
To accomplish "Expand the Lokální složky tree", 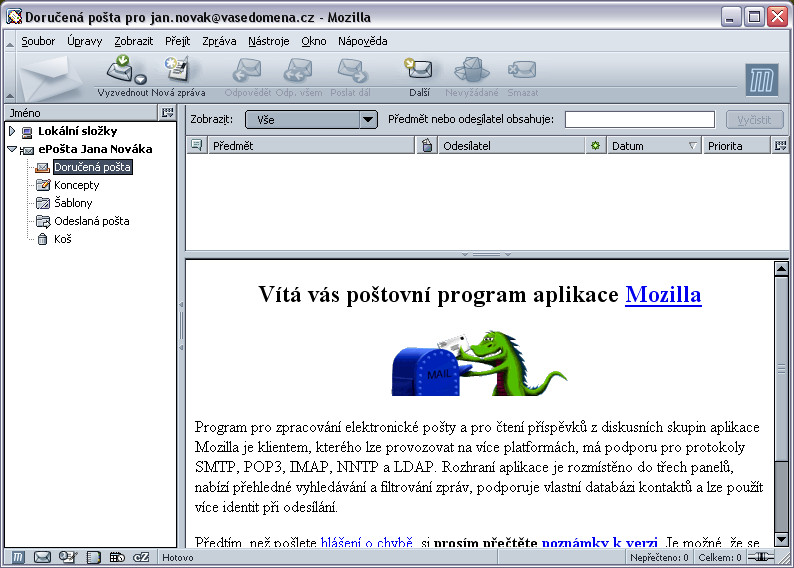I will click(x=12, y=131).
